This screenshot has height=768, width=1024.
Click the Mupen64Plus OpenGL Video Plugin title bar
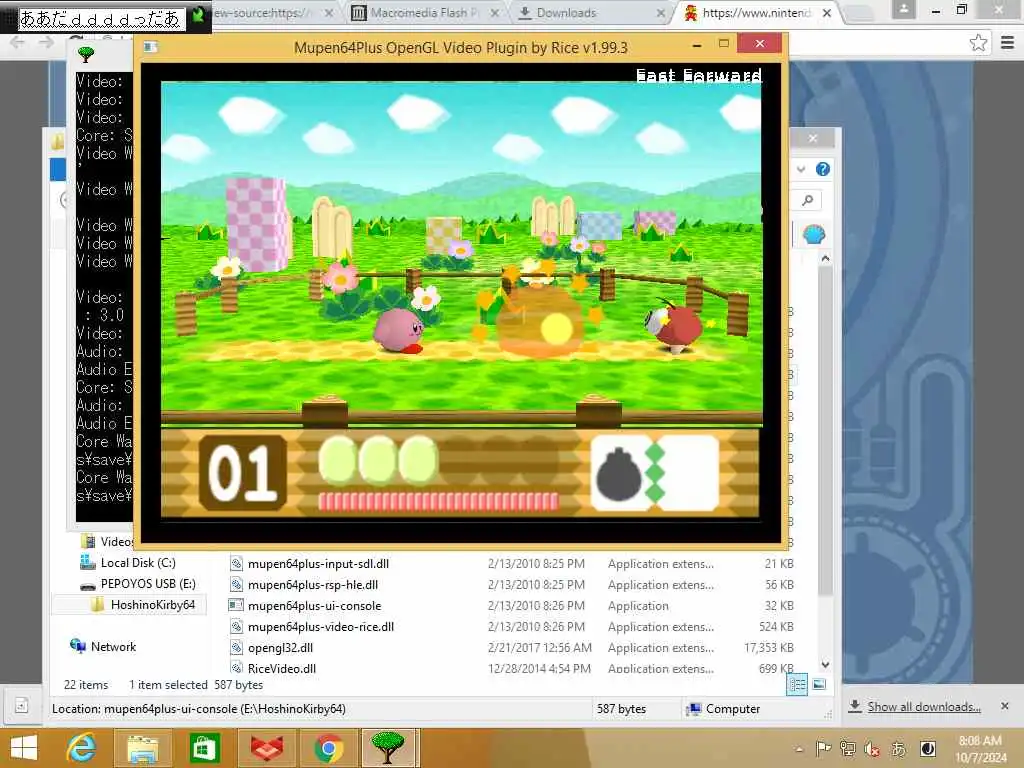pyautogui.click(x=460, y=47)
